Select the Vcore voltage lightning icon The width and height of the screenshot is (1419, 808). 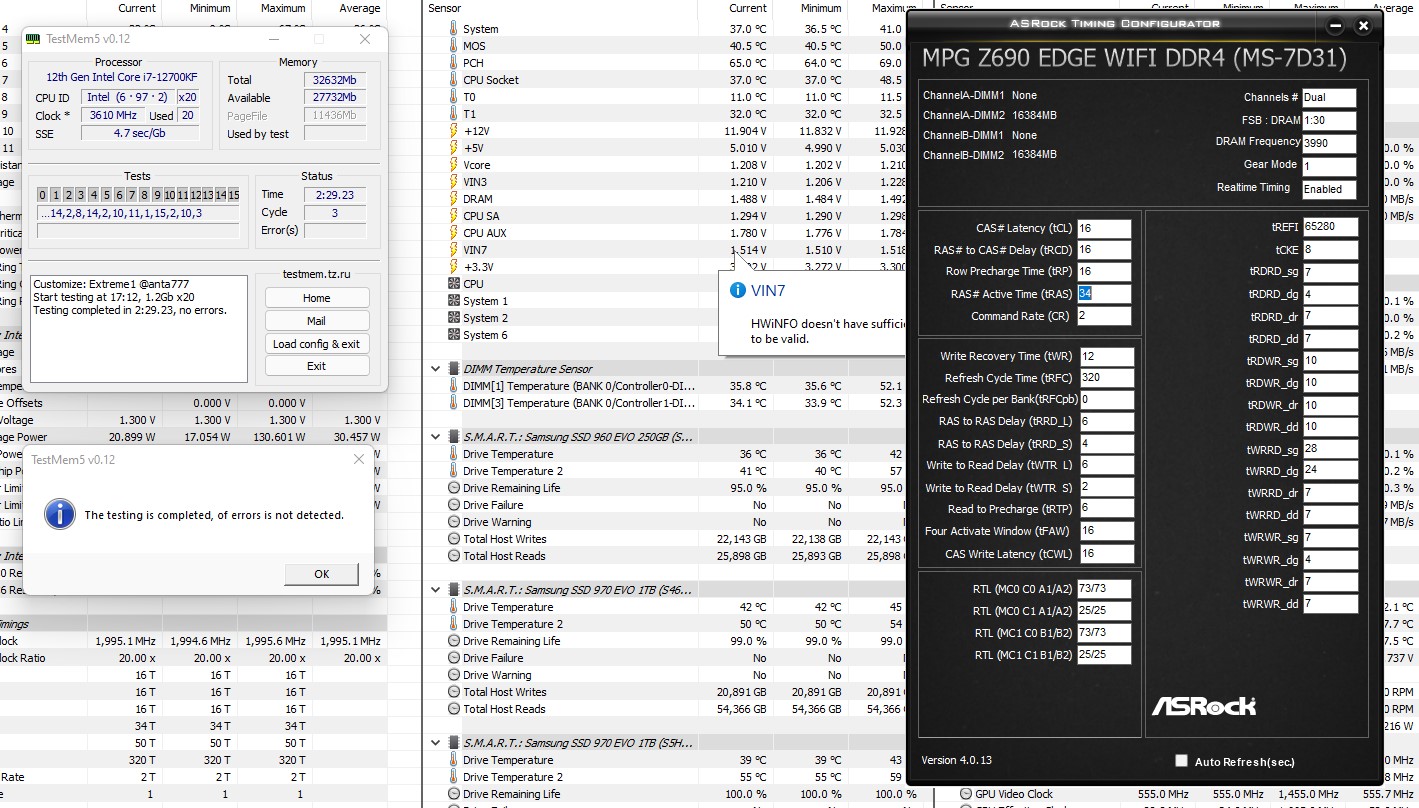click(x=453, y=165)
